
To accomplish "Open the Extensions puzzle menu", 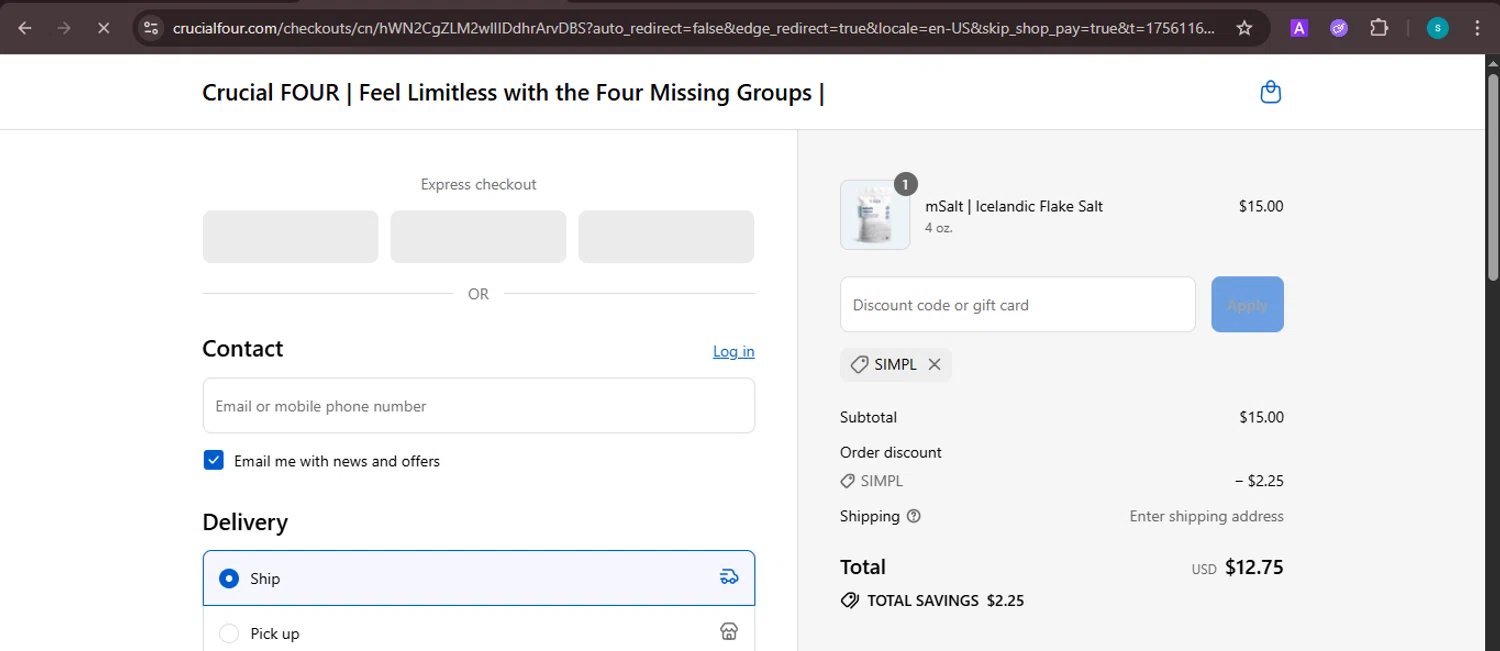I will [1379, 28].
